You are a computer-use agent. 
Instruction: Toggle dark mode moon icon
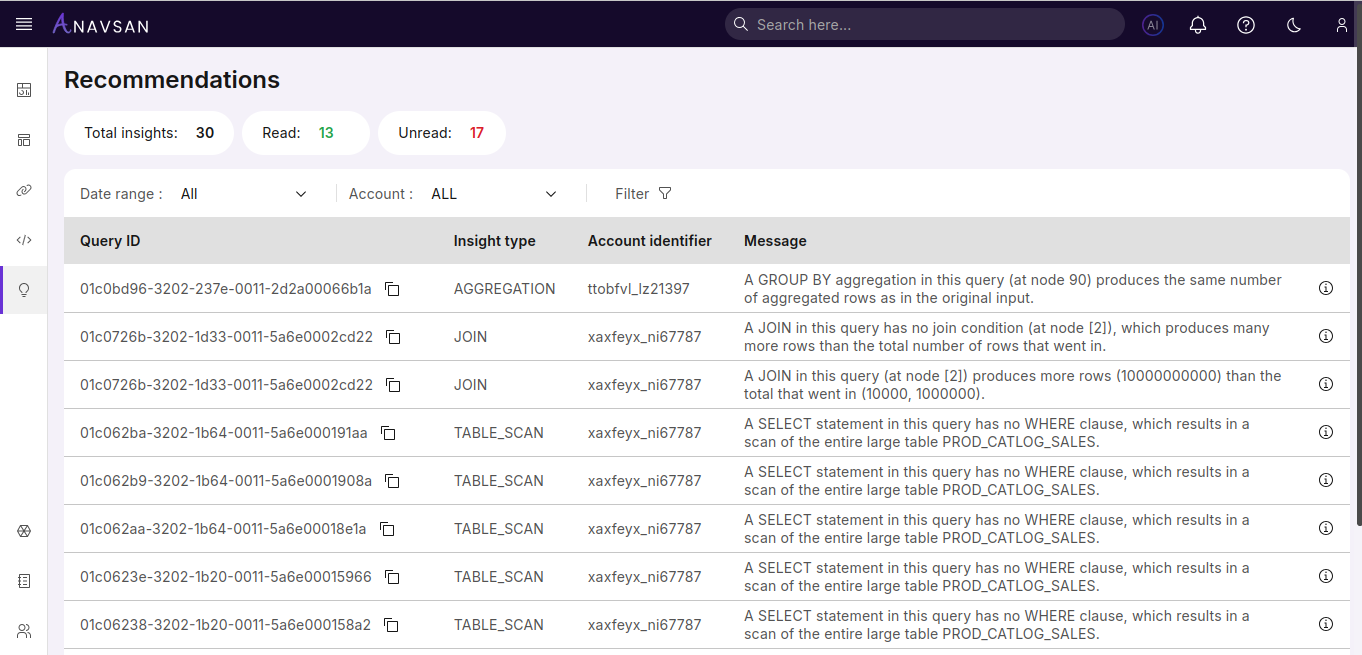[x=1294, y=25]
